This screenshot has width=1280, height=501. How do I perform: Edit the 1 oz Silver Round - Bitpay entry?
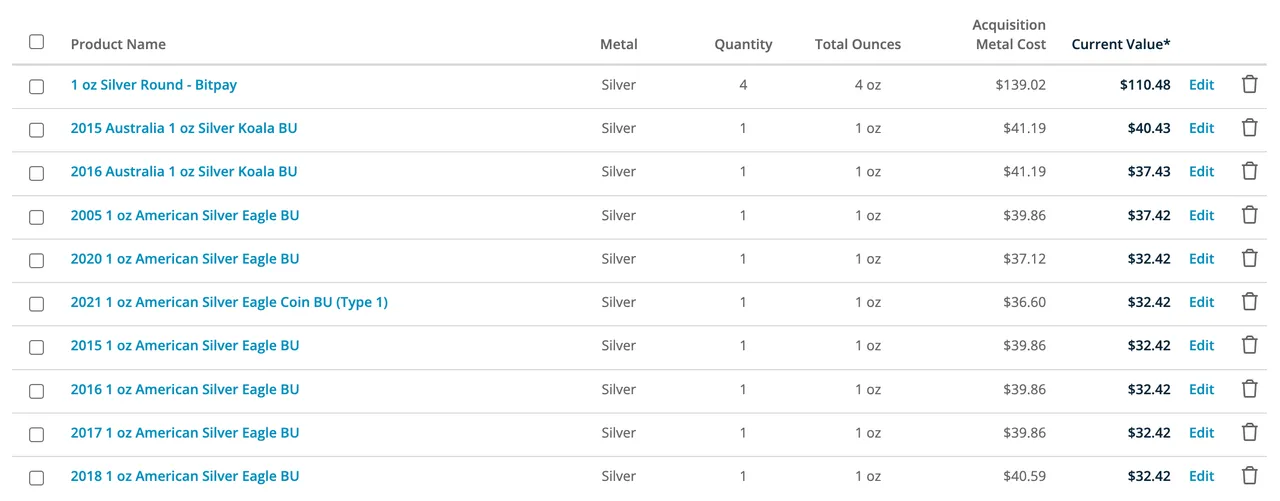point(1201,85)
